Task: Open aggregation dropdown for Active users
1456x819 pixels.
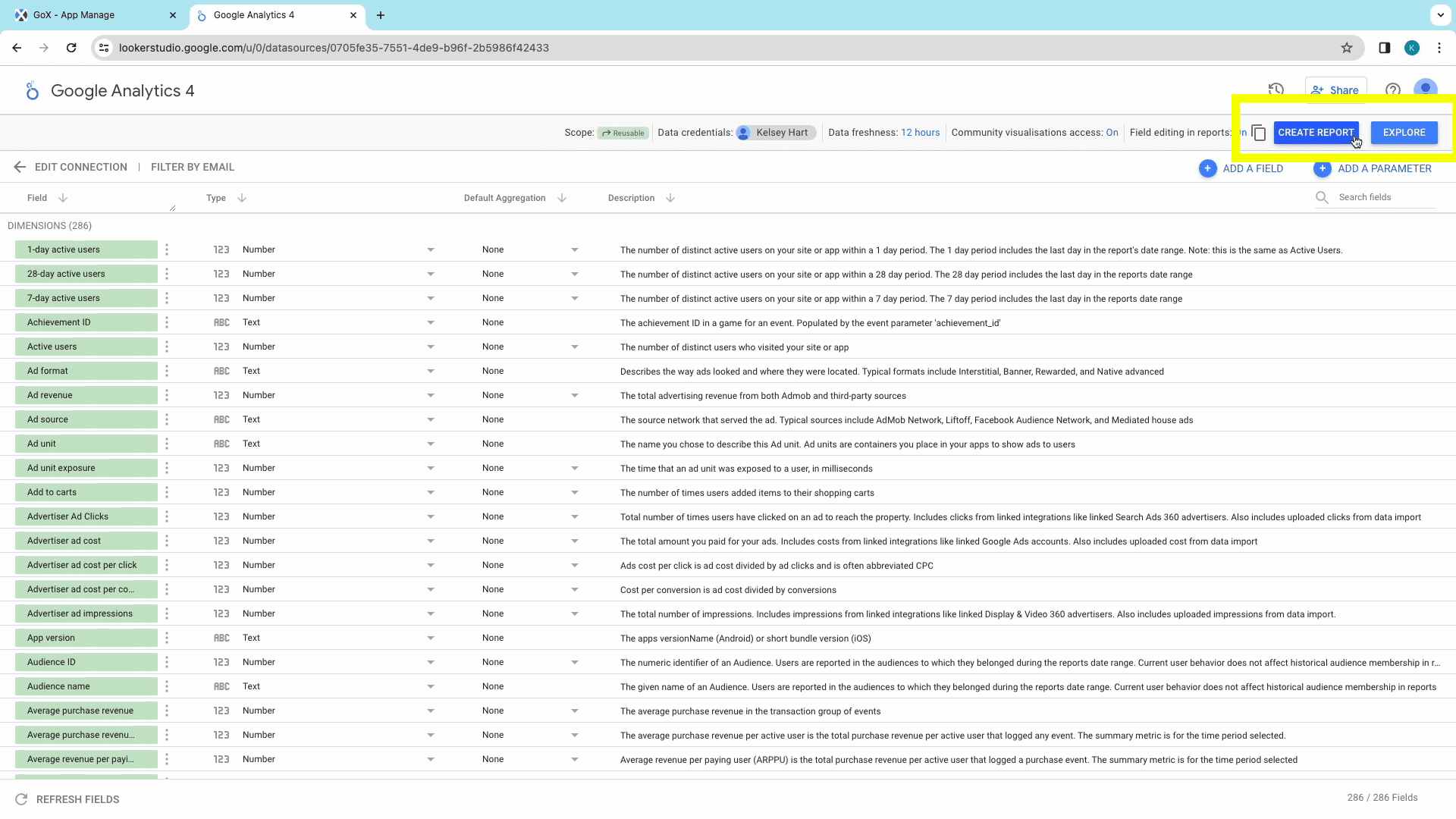Action: pos(575,347)
